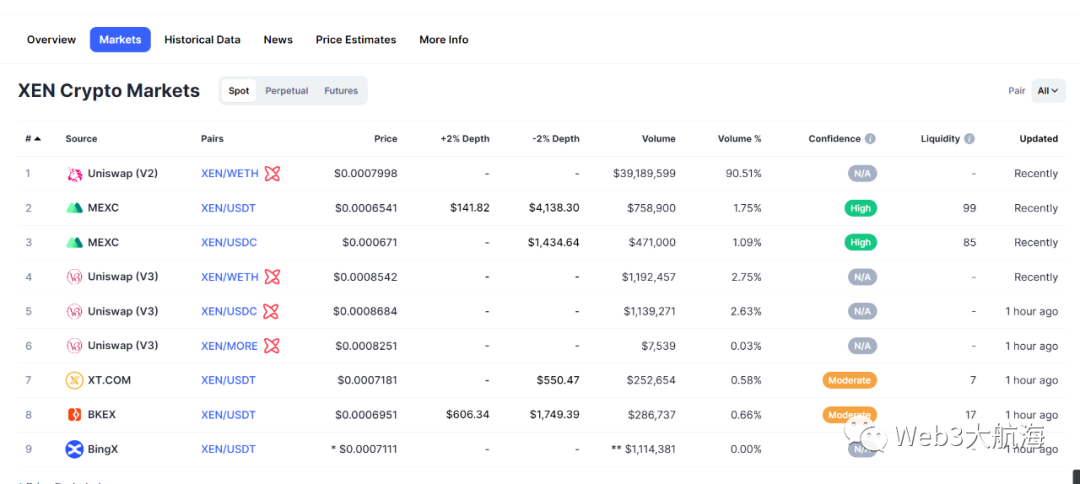The width and height of the screenshot is (1080, 484).
Task: Click red DEX icon beside Uniswap (V3) XEN/WETH
Action: [x=272, y=277]
